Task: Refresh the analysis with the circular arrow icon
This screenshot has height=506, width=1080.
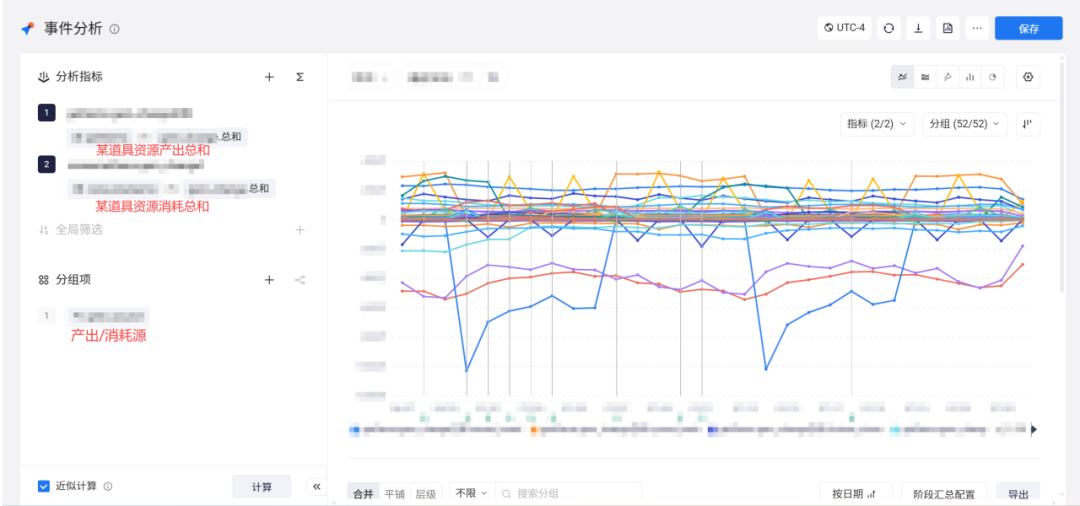Action: [889, 28]
